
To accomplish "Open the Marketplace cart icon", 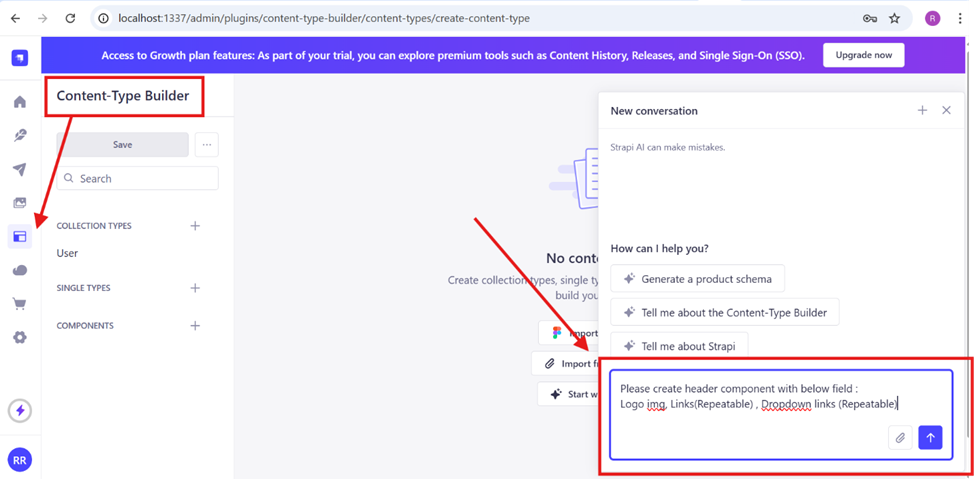I will pos(20,304).
